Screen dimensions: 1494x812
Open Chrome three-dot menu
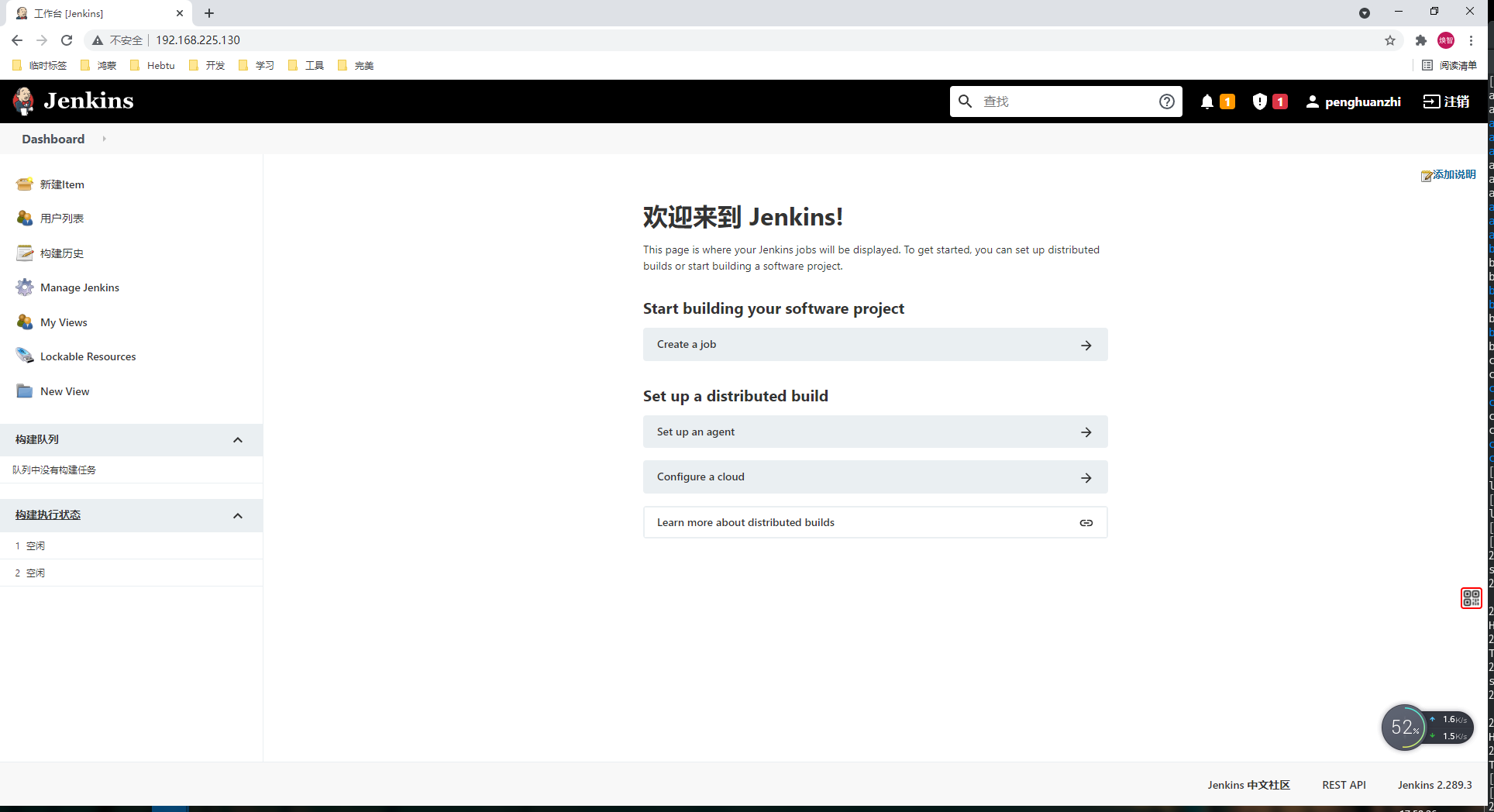point(1471,40)
